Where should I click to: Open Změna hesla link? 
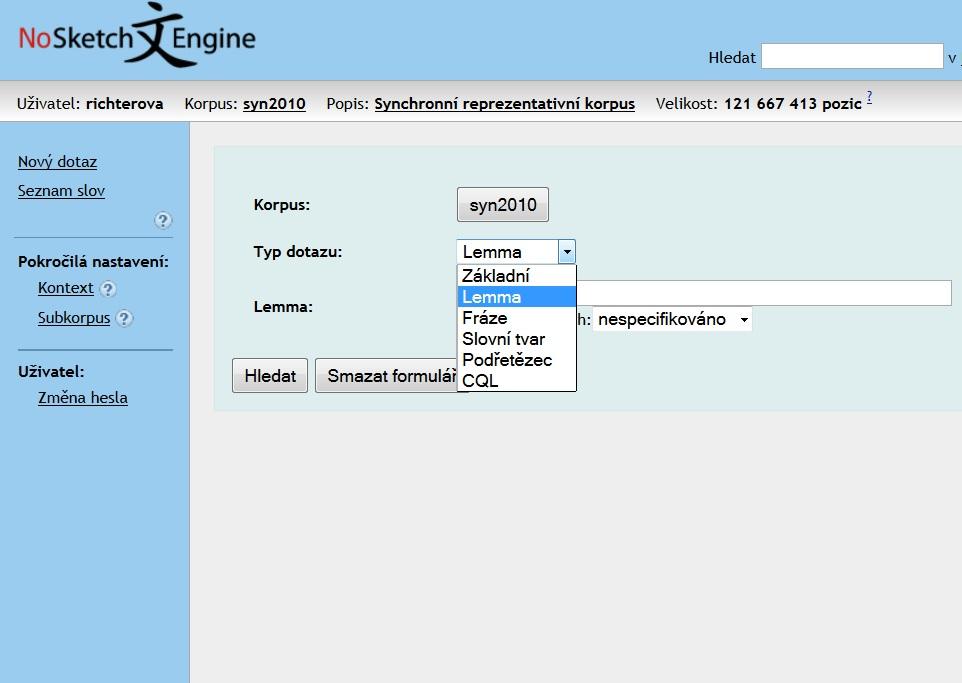pyautogui.click(x=83, y=398)
